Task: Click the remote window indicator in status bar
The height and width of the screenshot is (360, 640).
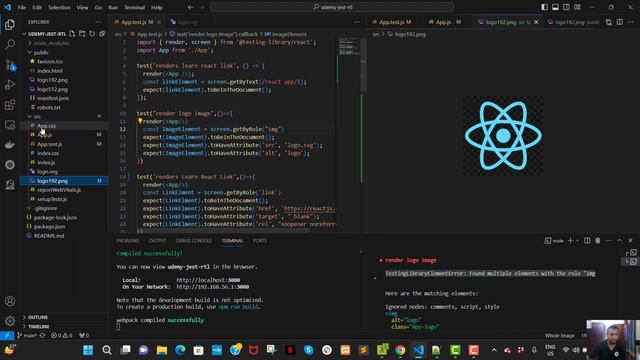Action: coord(7,336)
